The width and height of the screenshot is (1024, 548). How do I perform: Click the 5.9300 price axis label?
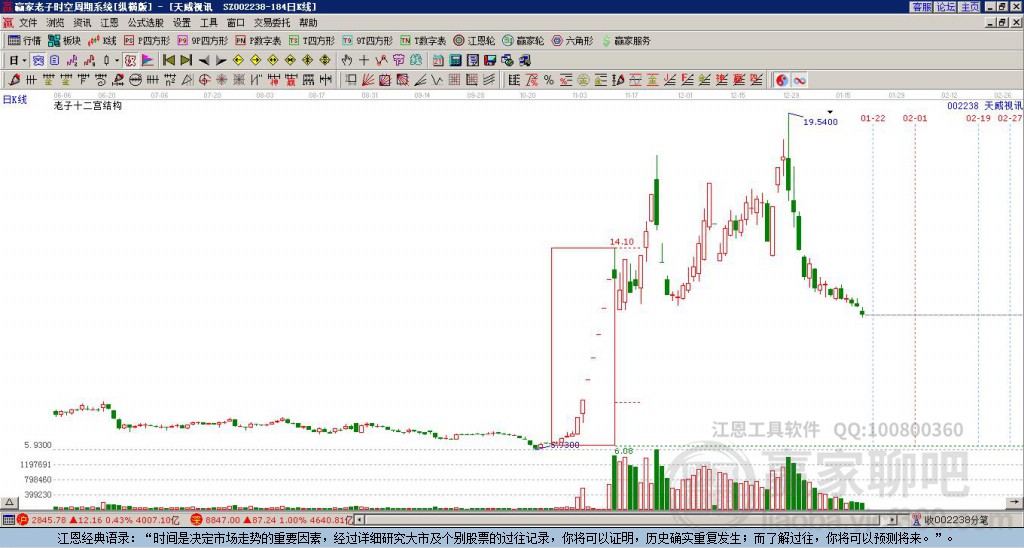(38, 445)
